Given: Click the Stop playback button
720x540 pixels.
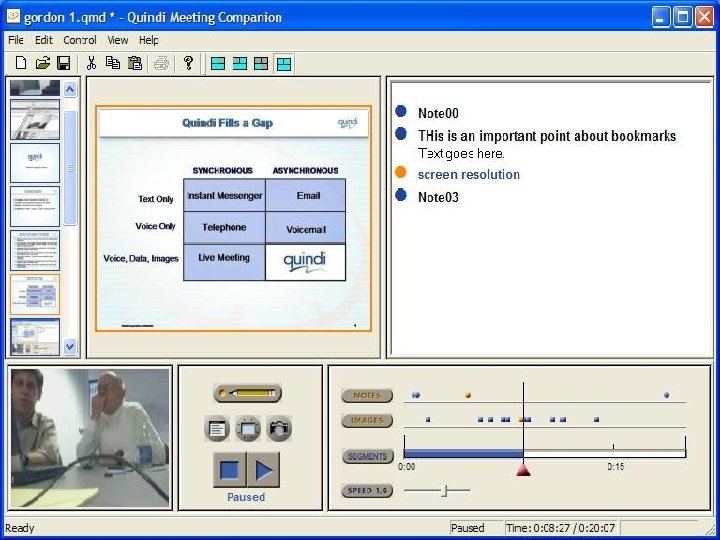Looking at the screenshot, I should tap(230, 470).
